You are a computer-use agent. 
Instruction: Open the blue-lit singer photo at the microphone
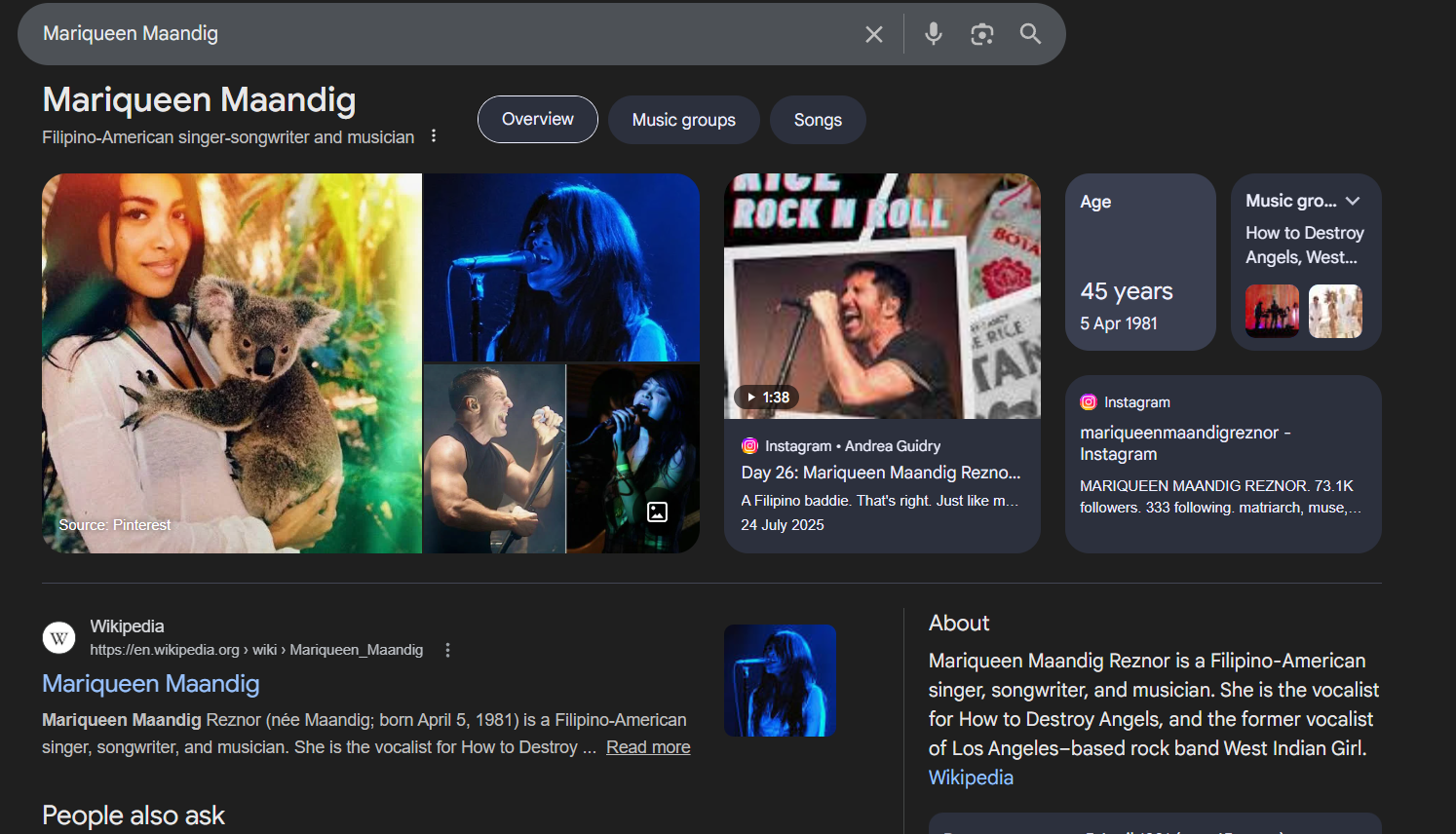pyautogui.click(x=561, y=268)
